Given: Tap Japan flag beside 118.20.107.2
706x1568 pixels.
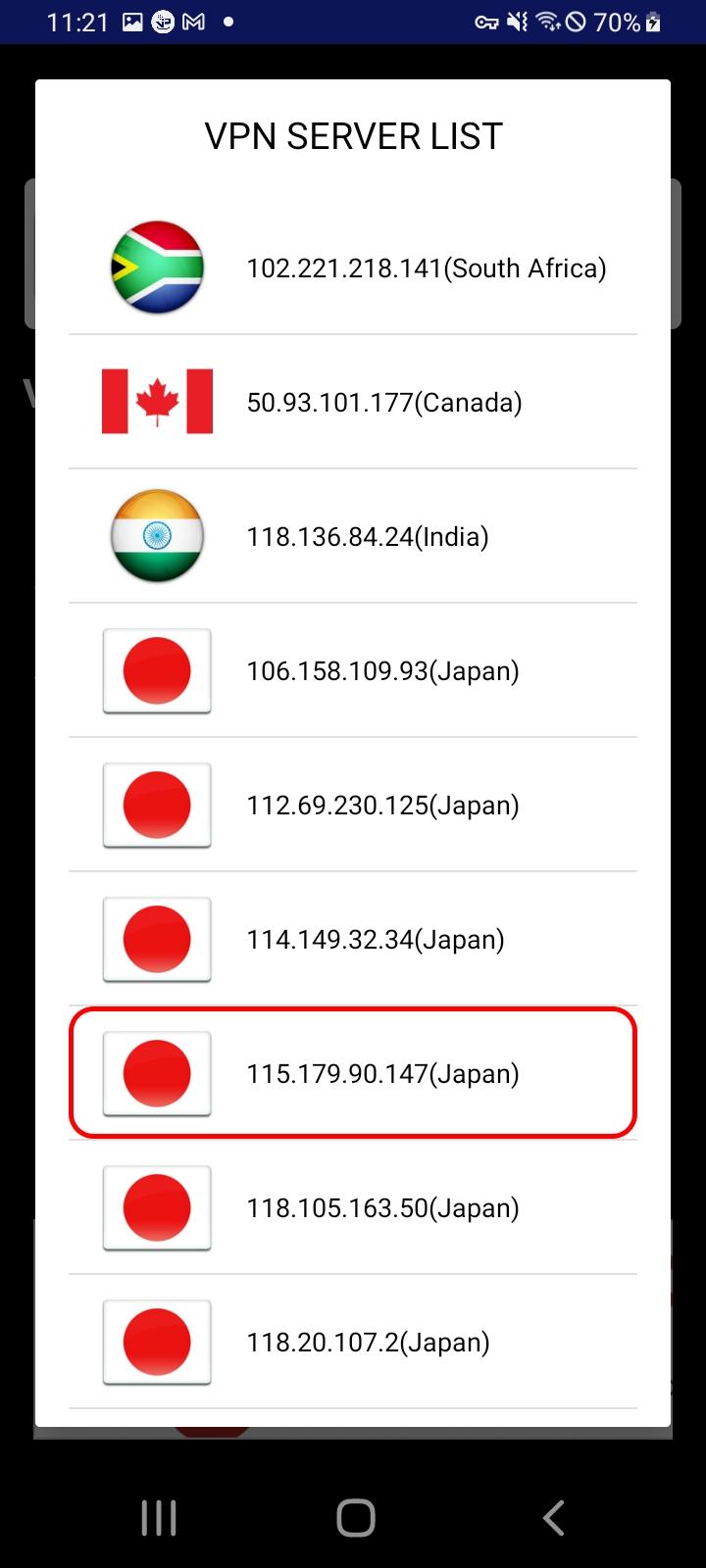Looking at the screenshot, I should click(157, 1342).
